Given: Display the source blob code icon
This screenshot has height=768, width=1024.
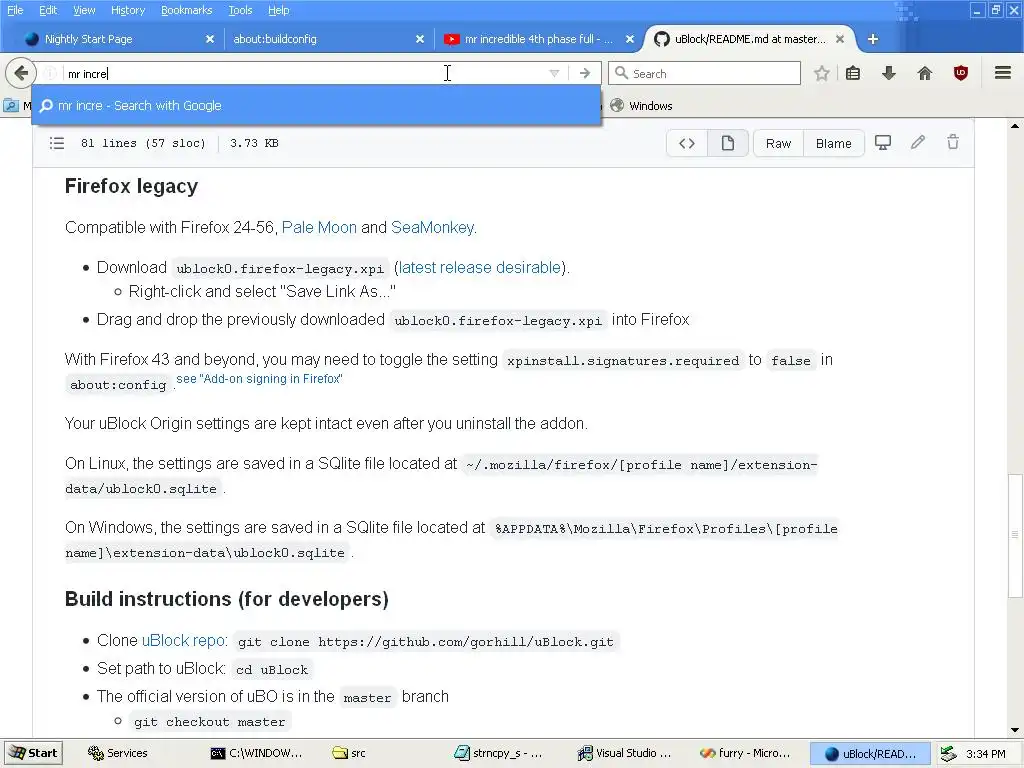Looking at the screenshot, I should pyautogui.click(x=686, y=143).
